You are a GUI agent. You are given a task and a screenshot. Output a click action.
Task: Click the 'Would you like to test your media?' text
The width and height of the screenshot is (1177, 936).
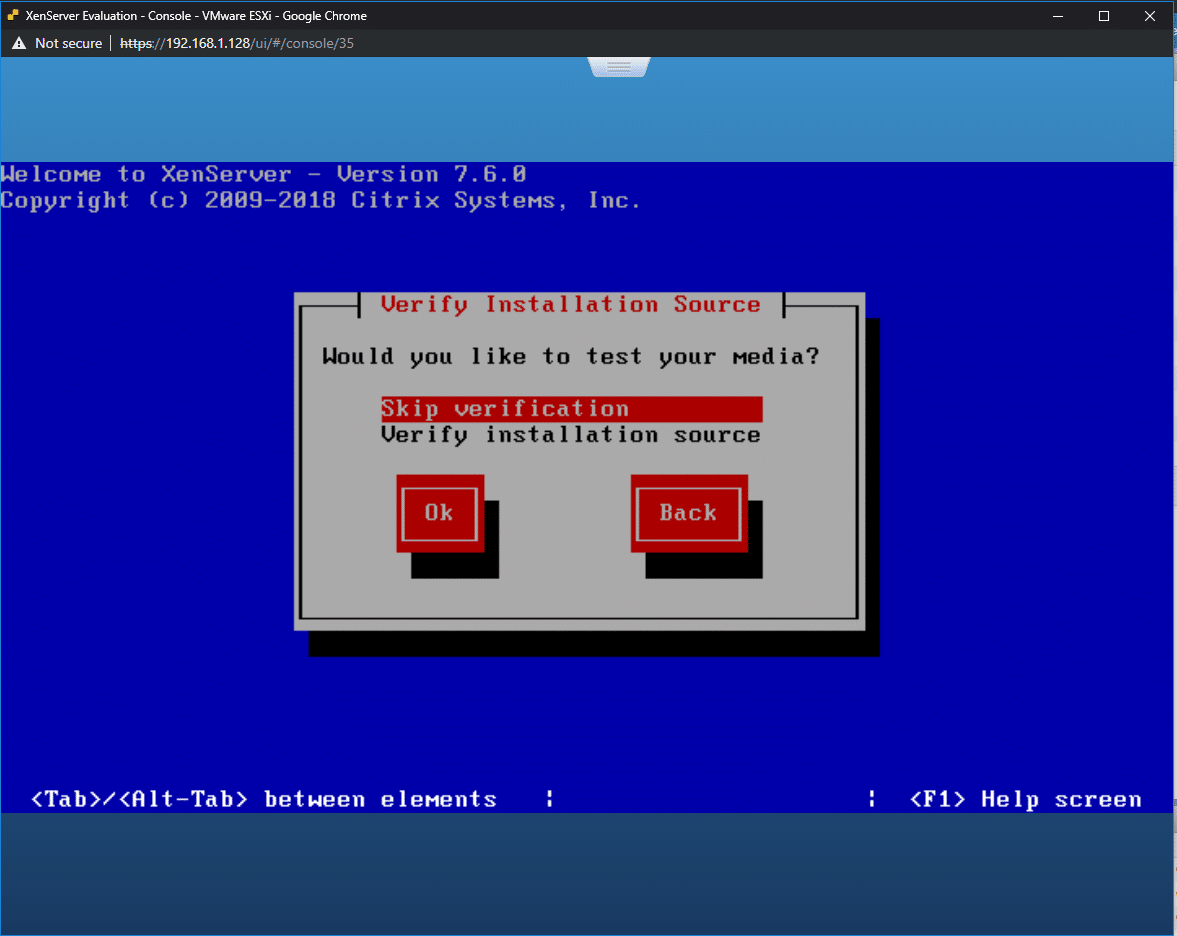point(570,357)
